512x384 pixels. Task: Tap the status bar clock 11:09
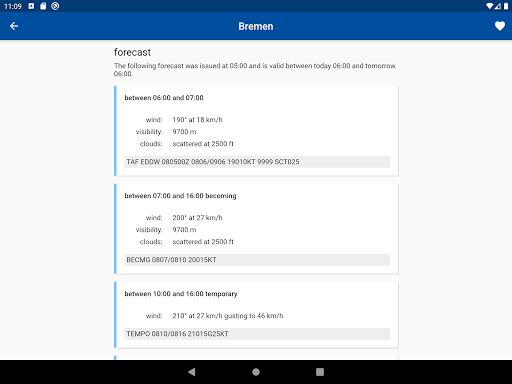[x=13, y=6]
